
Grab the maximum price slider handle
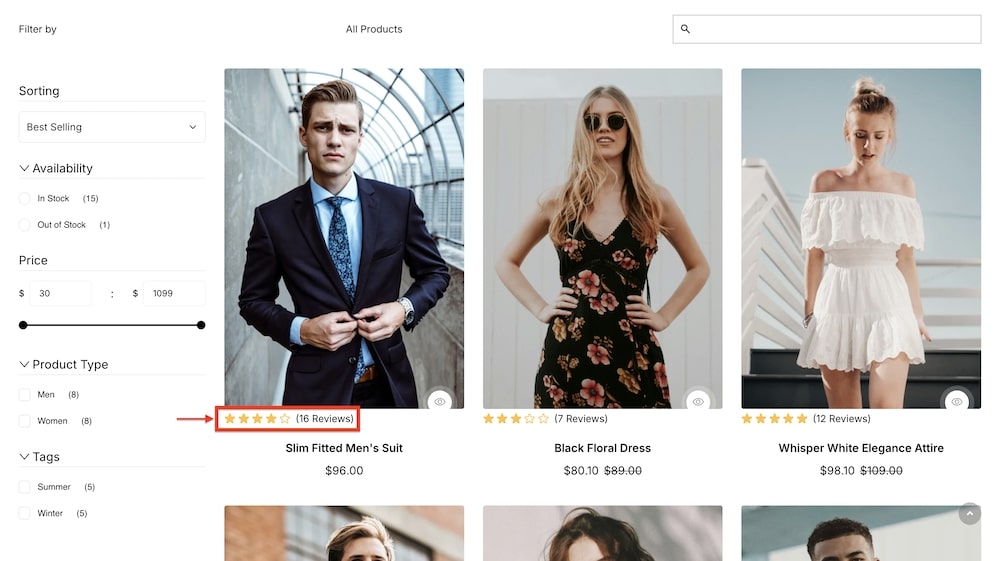click(201, 325)
